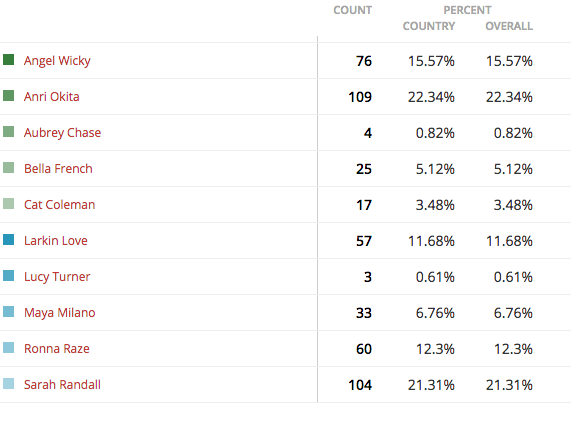
Task: Open the Lucy Turner link
Action: (x=57, y=277)
